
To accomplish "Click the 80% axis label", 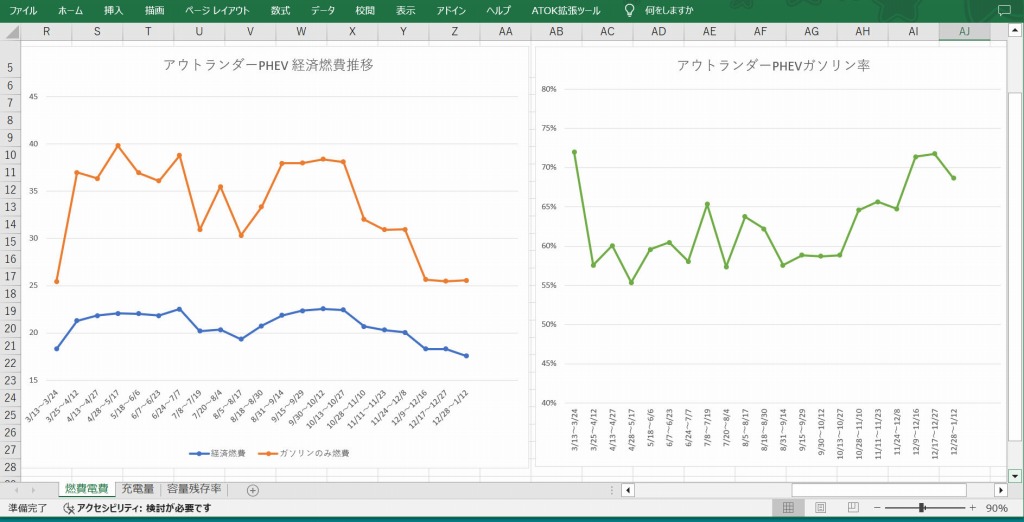I will (x=549, y=89).
